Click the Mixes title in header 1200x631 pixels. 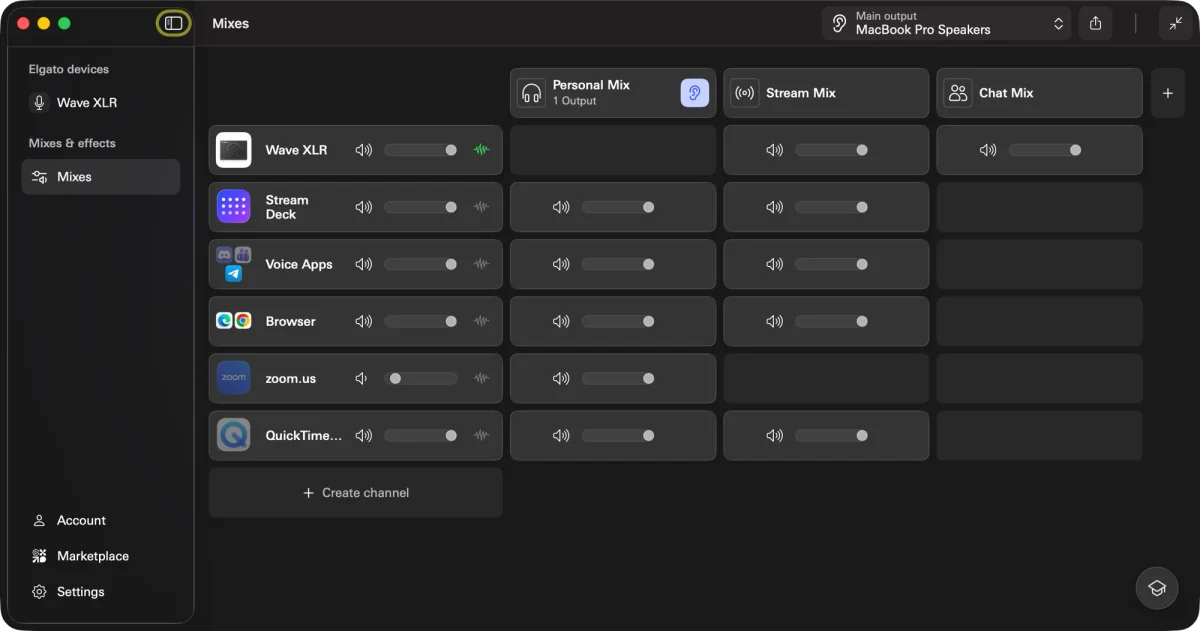click(x=230, y=23)
